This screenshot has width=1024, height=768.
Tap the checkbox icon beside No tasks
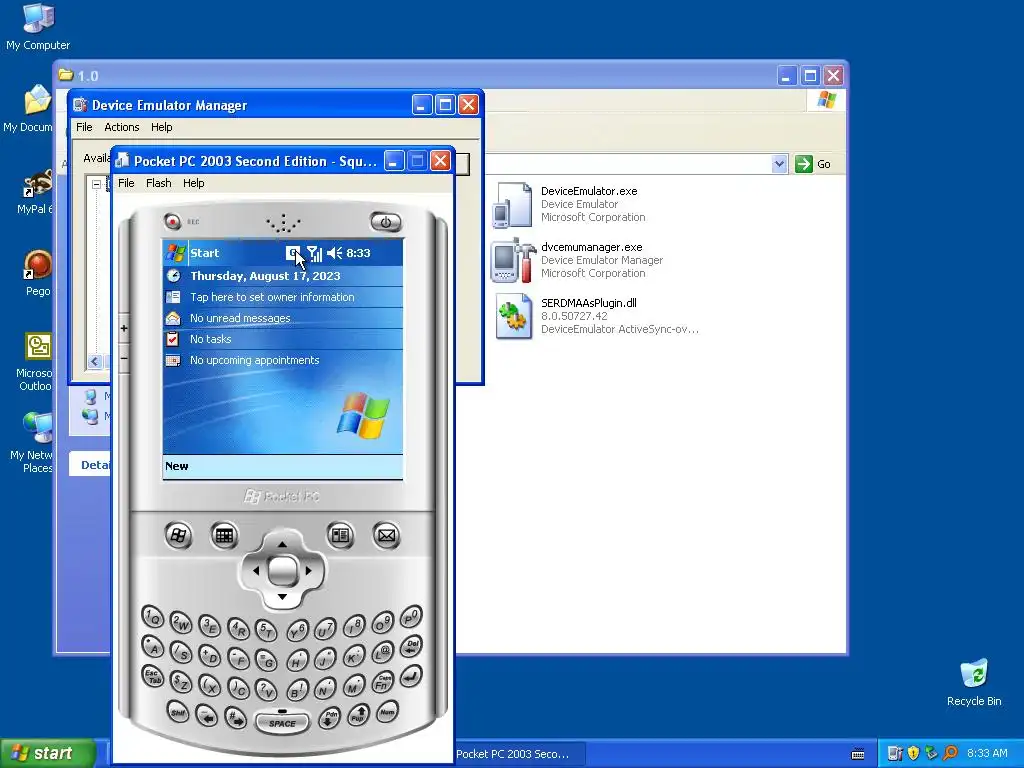pos(173,339)
